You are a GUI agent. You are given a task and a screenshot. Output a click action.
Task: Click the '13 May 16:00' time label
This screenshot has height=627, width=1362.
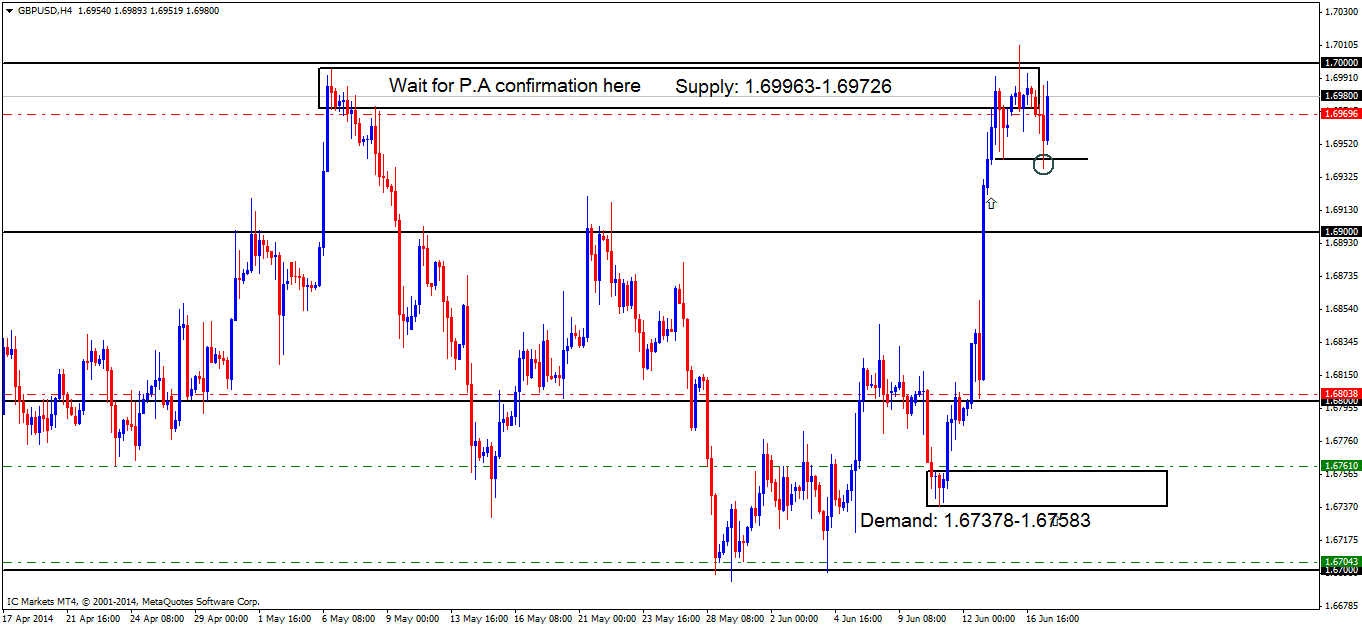478,619
